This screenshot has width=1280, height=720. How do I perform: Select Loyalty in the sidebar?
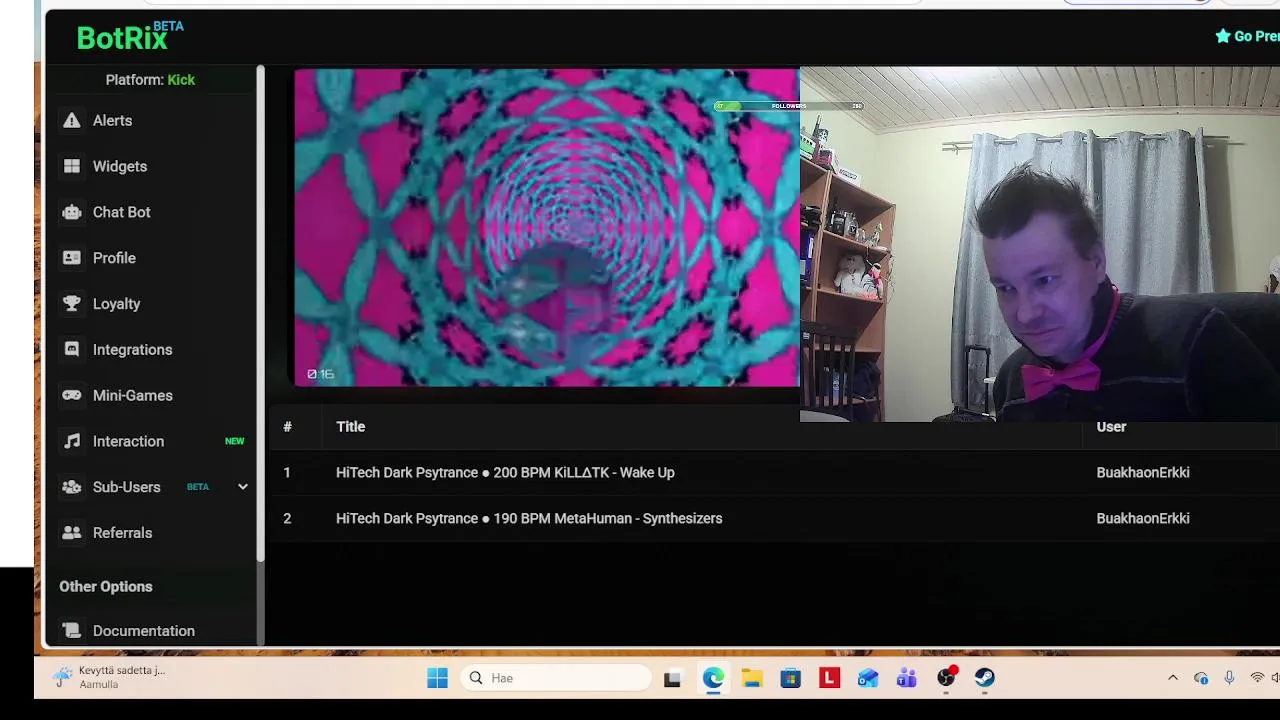pos(116,304)
